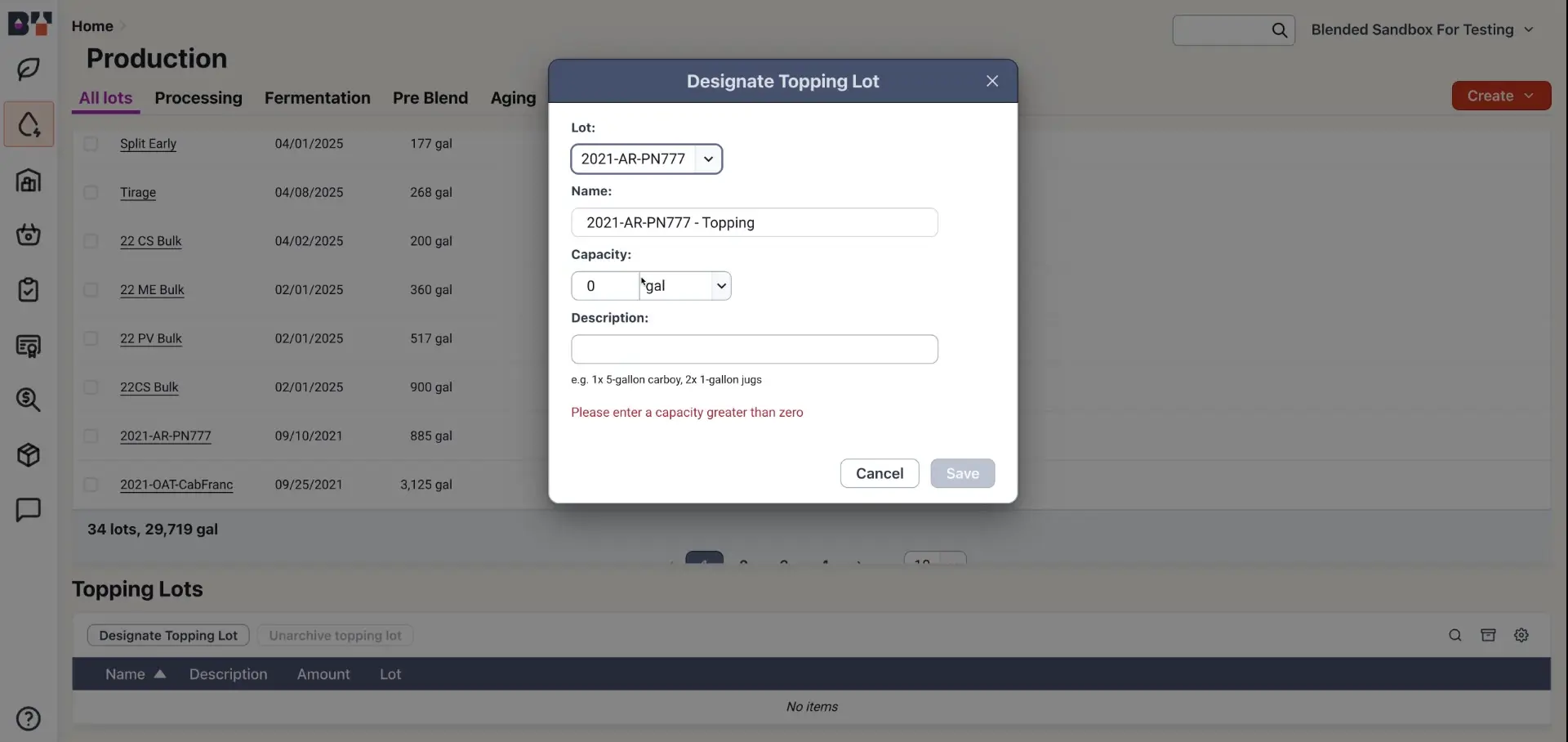The width and height of the screenshot is (1568, 742).
Task: Open the package box icon in sidebar
Action: tap(29, 455)
